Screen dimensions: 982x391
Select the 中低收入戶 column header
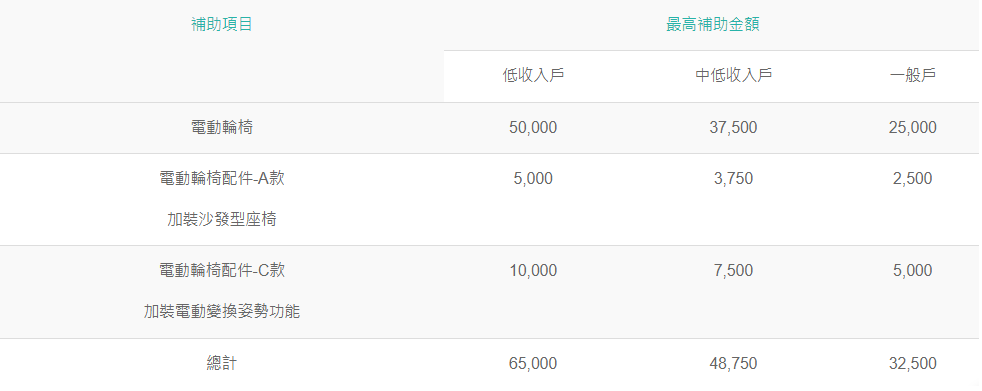click(733, 76)
